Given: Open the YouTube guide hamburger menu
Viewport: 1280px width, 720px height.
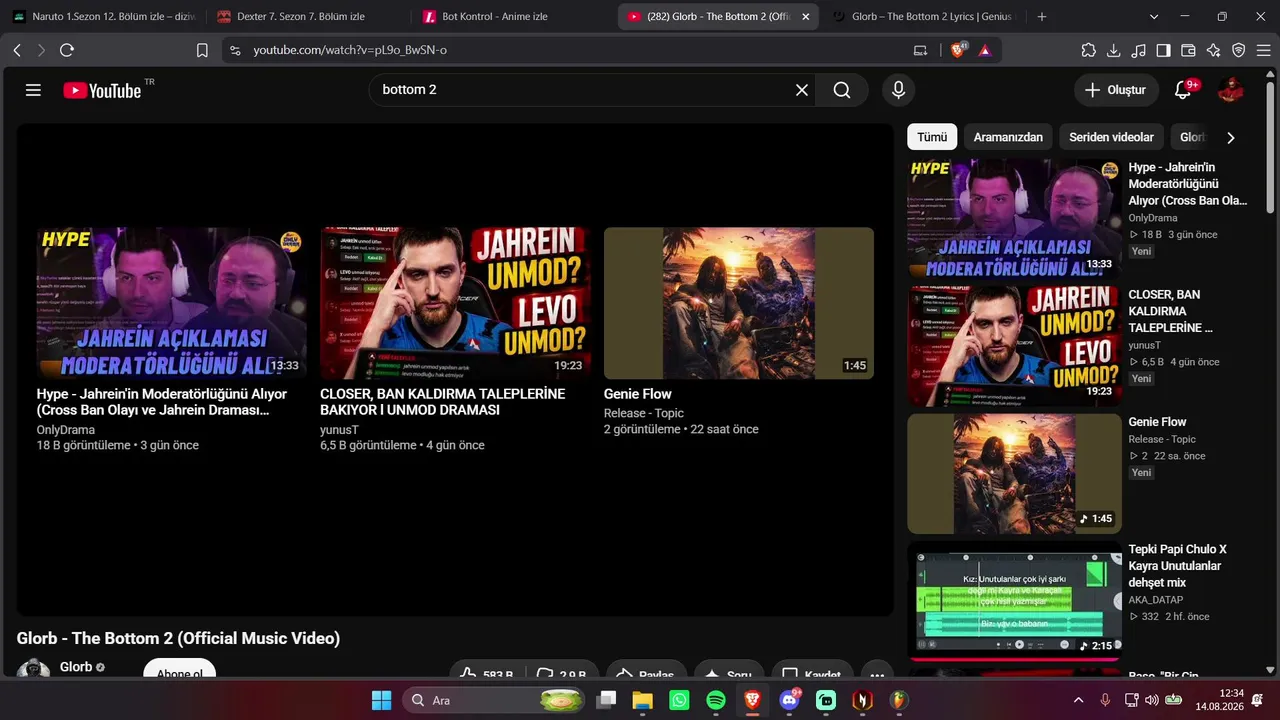Looking at the screenshot, I should tap(33, 90).
